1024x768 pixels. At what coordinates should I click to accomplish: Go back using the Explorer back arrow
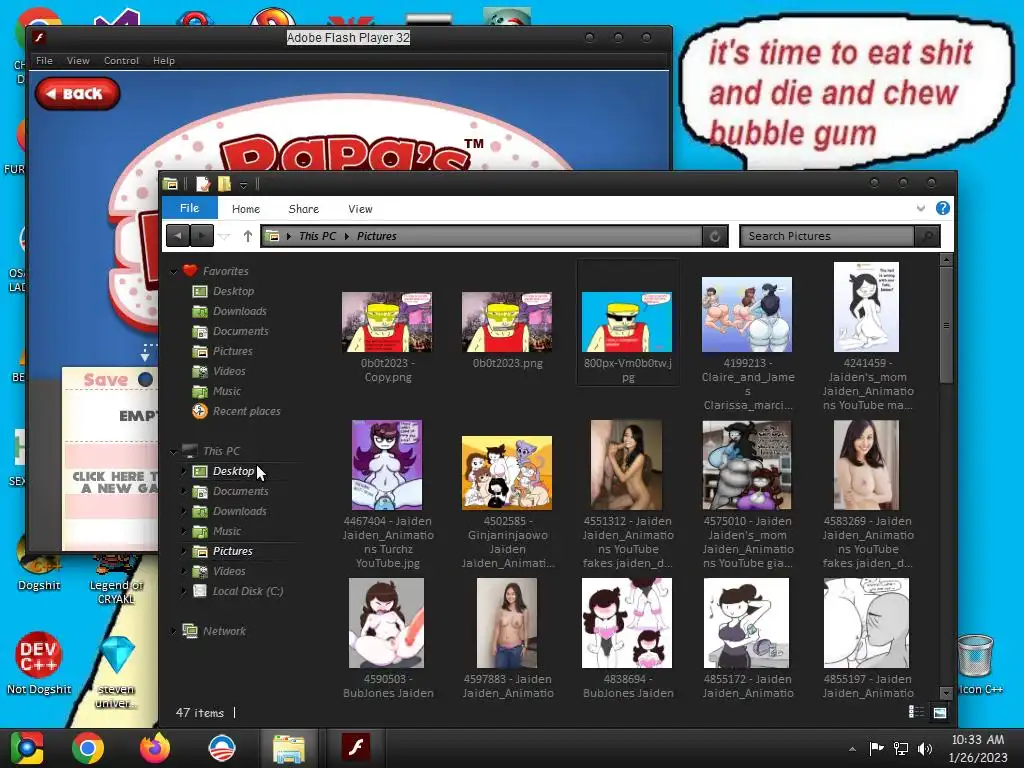click(x=178, y=236)
